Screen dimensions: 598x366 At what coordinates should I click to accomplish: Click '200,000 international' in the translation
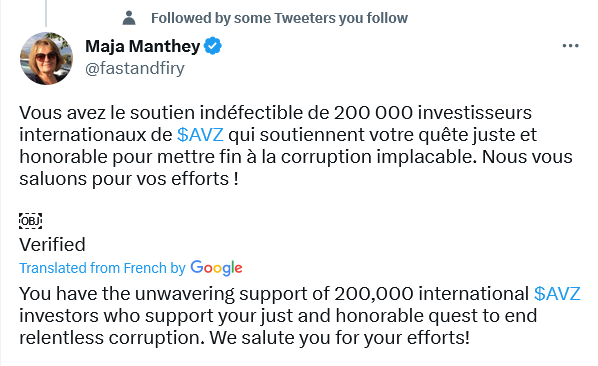[x=431, y=294]
